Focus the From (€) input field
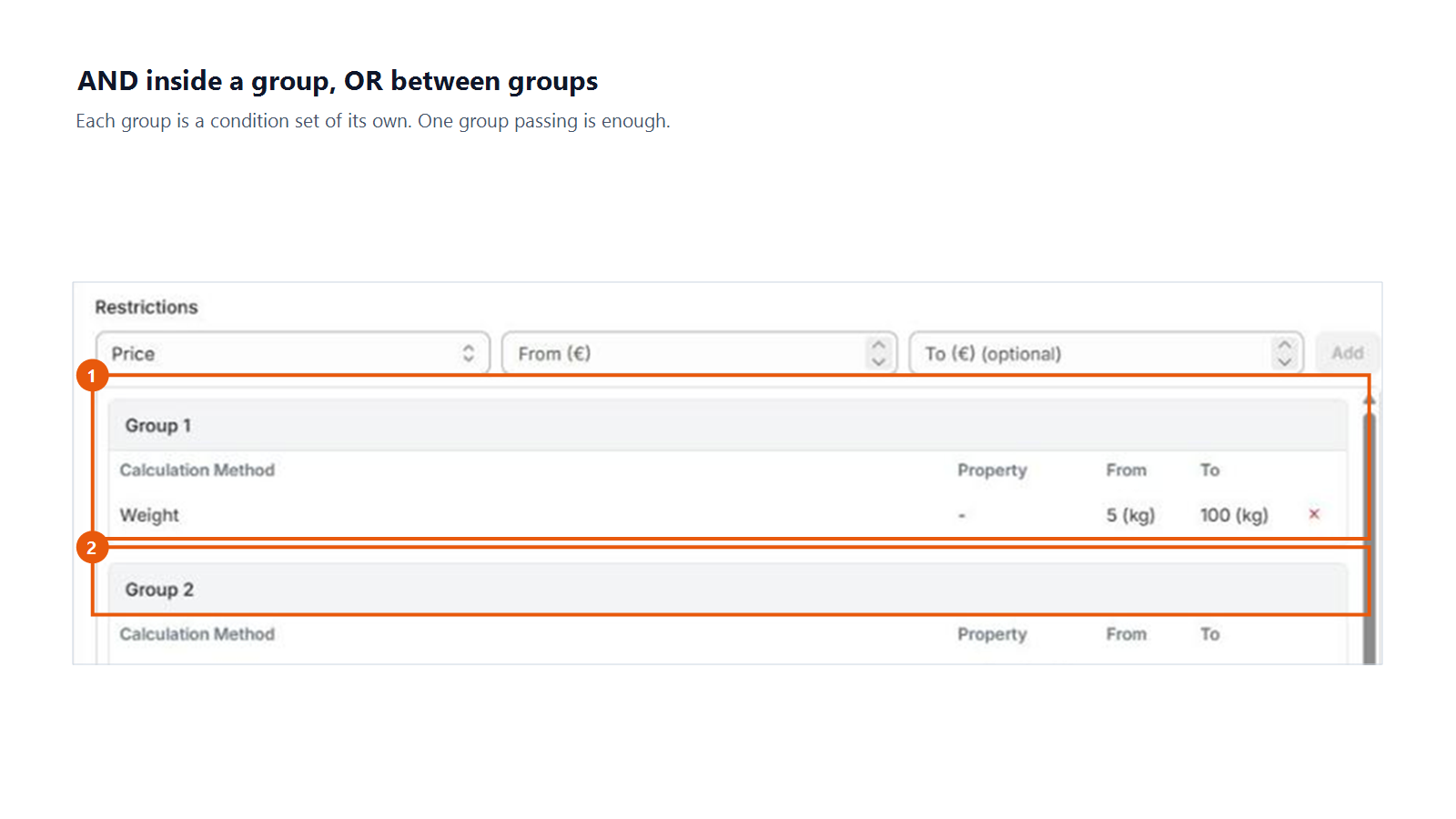Screen dimensions: 1456x819 699,353
